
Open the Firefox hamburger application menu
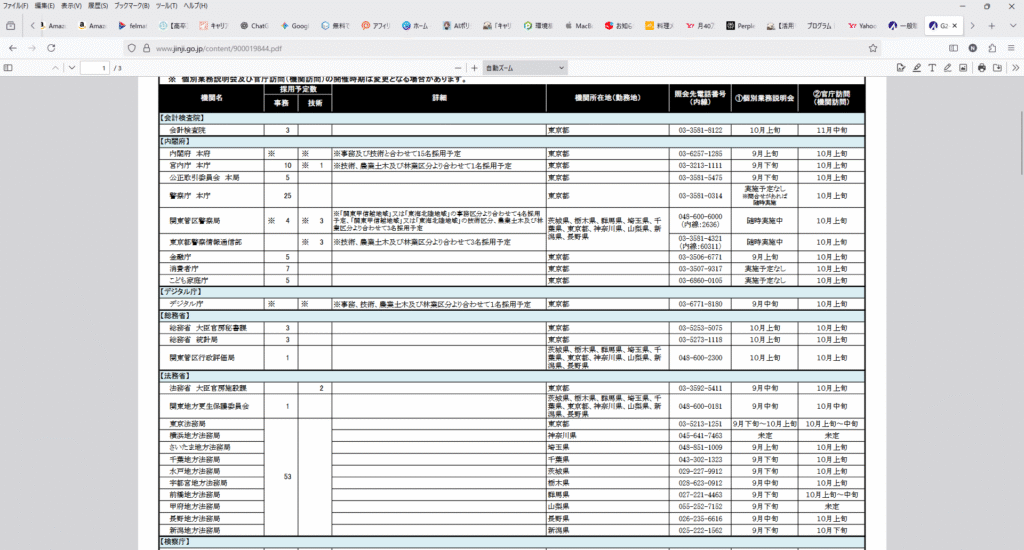coord(1011,48)
